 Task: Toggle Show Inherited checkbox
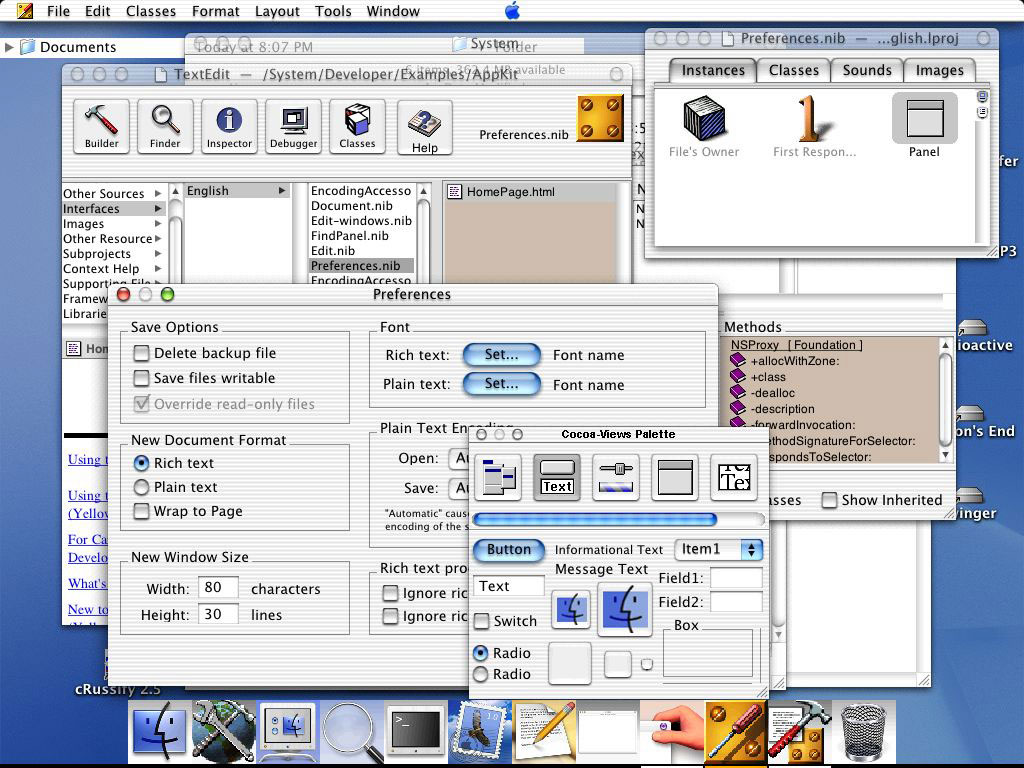(x=829, y=500)
